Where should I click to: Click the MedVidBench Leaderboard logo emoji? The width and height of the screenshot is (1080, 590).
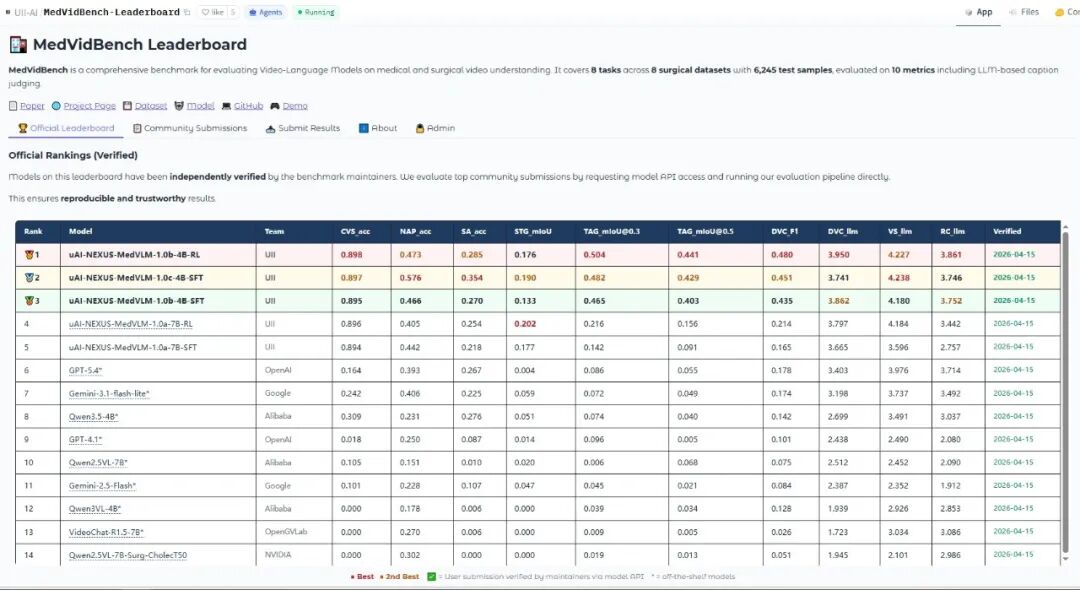point(18,45)
